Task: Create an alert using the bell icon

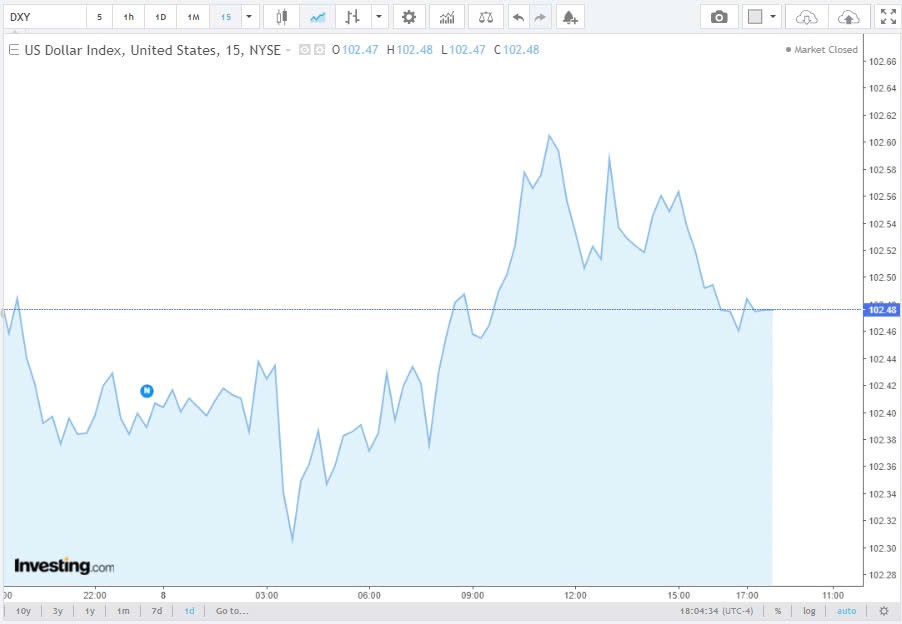Action: pyautogui.click(x=569, y=16)
